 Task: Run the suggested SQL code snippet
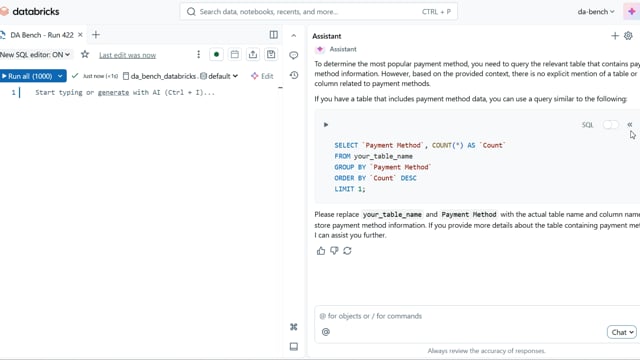tap(326, 124)
